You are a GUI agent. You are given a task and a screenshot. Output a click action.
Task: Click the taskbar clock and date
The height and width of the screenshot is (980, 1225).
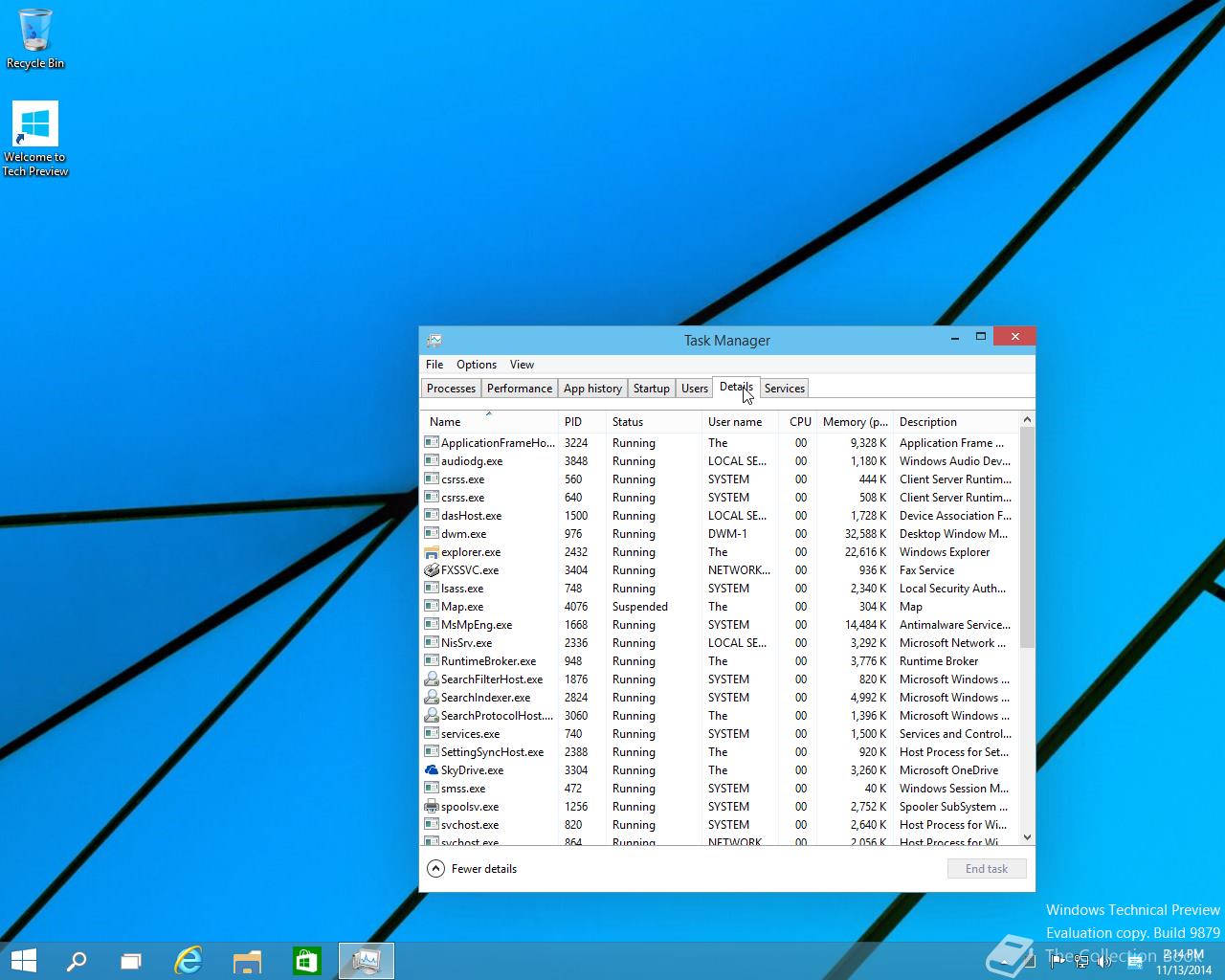[1184, 962]
